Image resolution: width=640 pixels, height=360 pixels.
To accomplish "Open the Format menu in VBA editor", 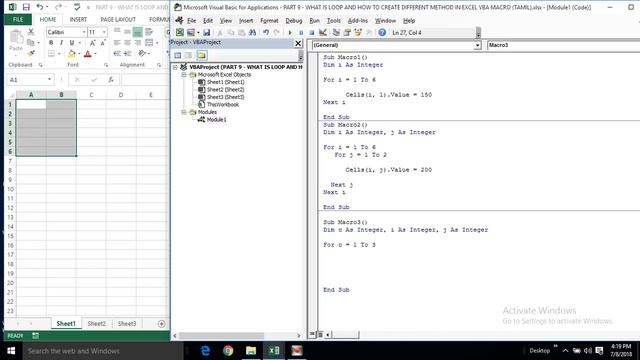I will (269, 20).
